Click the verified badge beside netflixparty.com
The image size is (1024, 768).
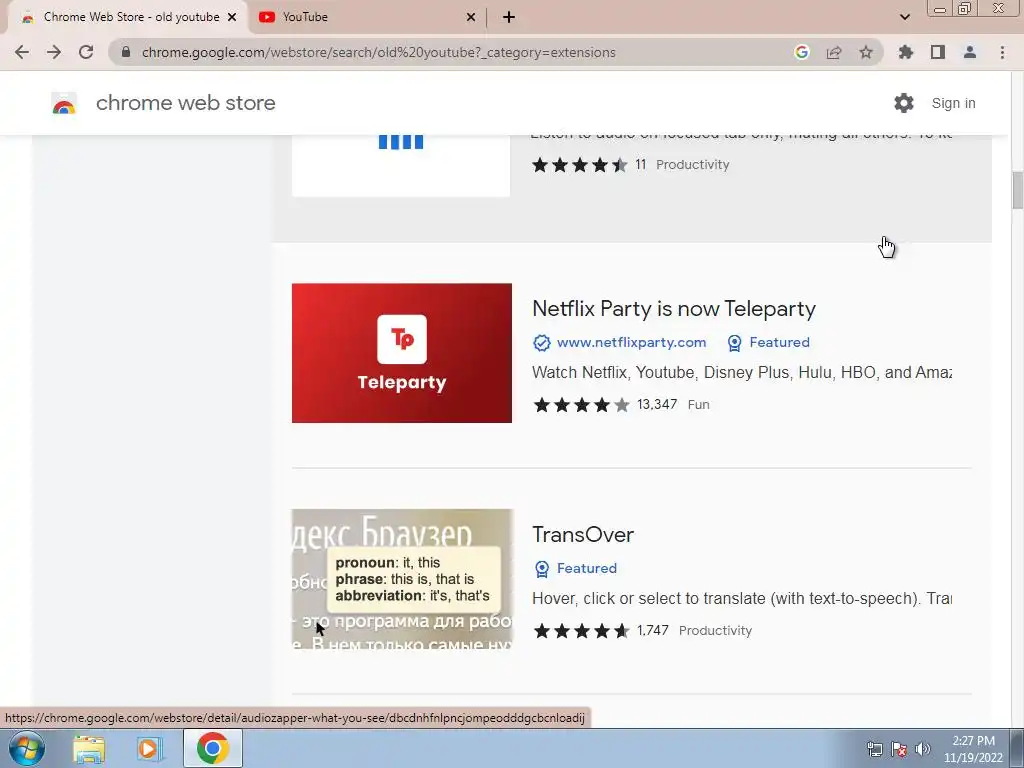click(541, 343)
